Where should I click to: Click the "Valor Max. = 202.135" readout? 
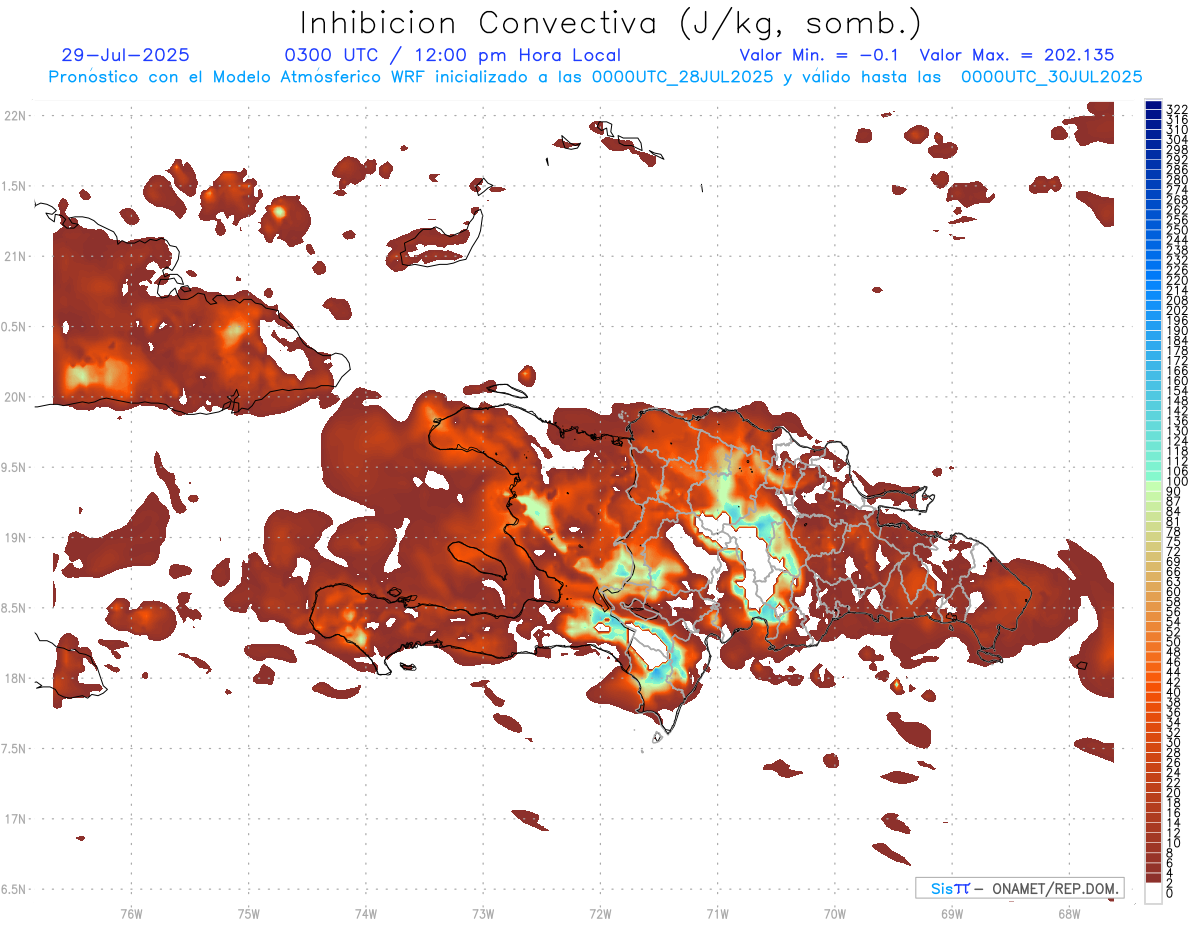[x=1017, y=55]
